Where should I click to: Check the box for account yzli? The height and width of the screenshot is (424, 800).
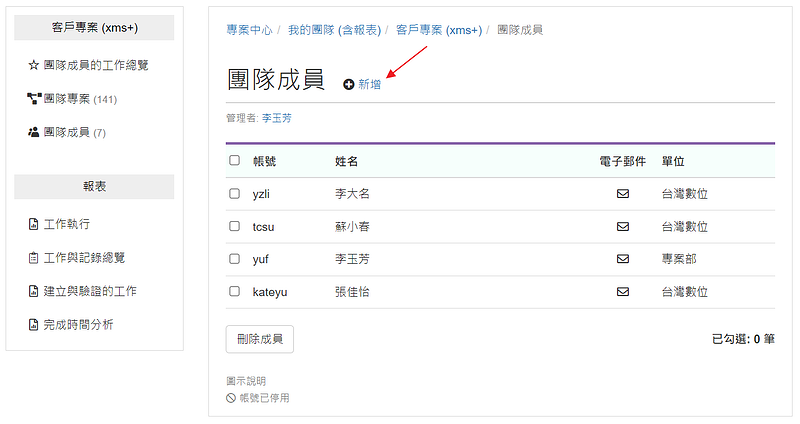[x=235, y=193]
